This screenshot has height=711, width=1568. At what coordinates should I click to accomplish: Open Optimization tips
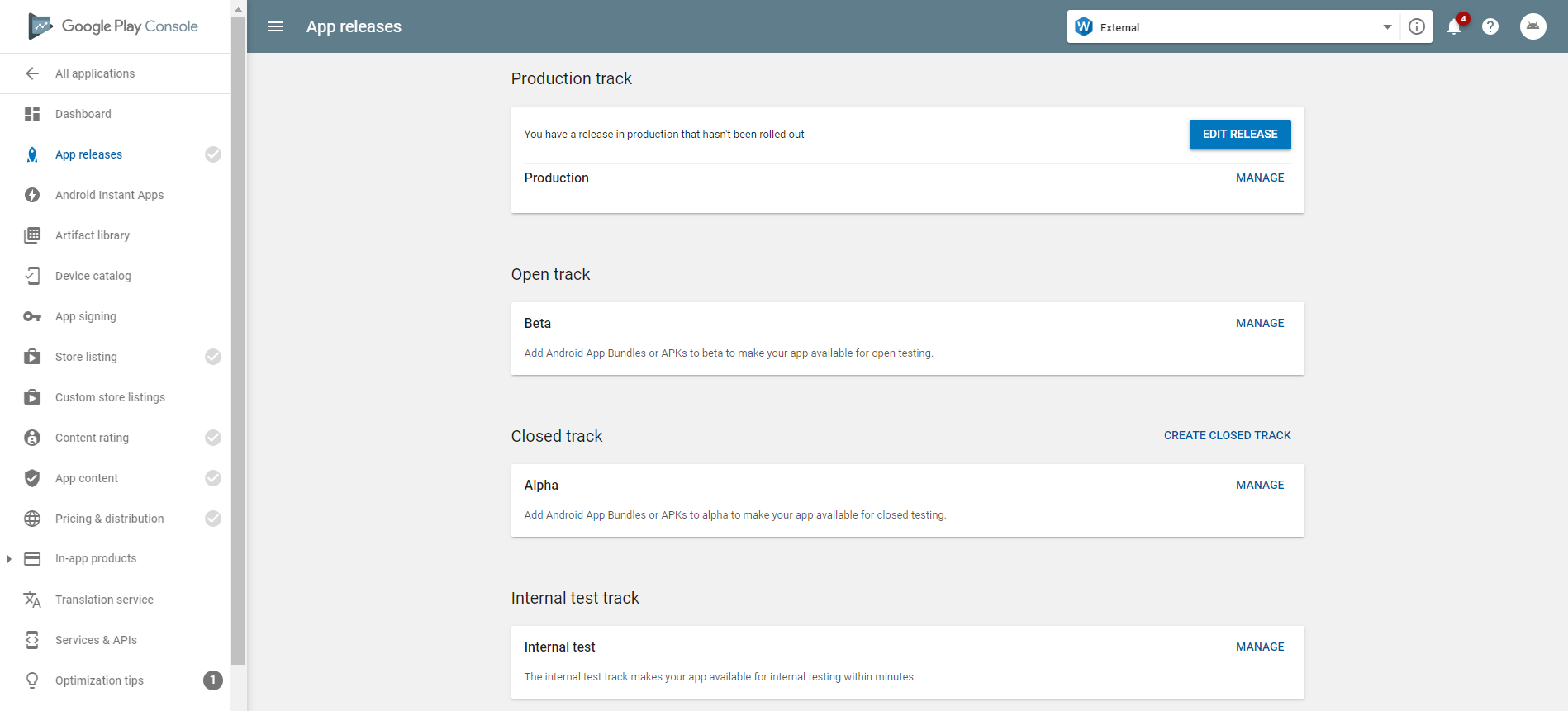click(x=99, y=680)
